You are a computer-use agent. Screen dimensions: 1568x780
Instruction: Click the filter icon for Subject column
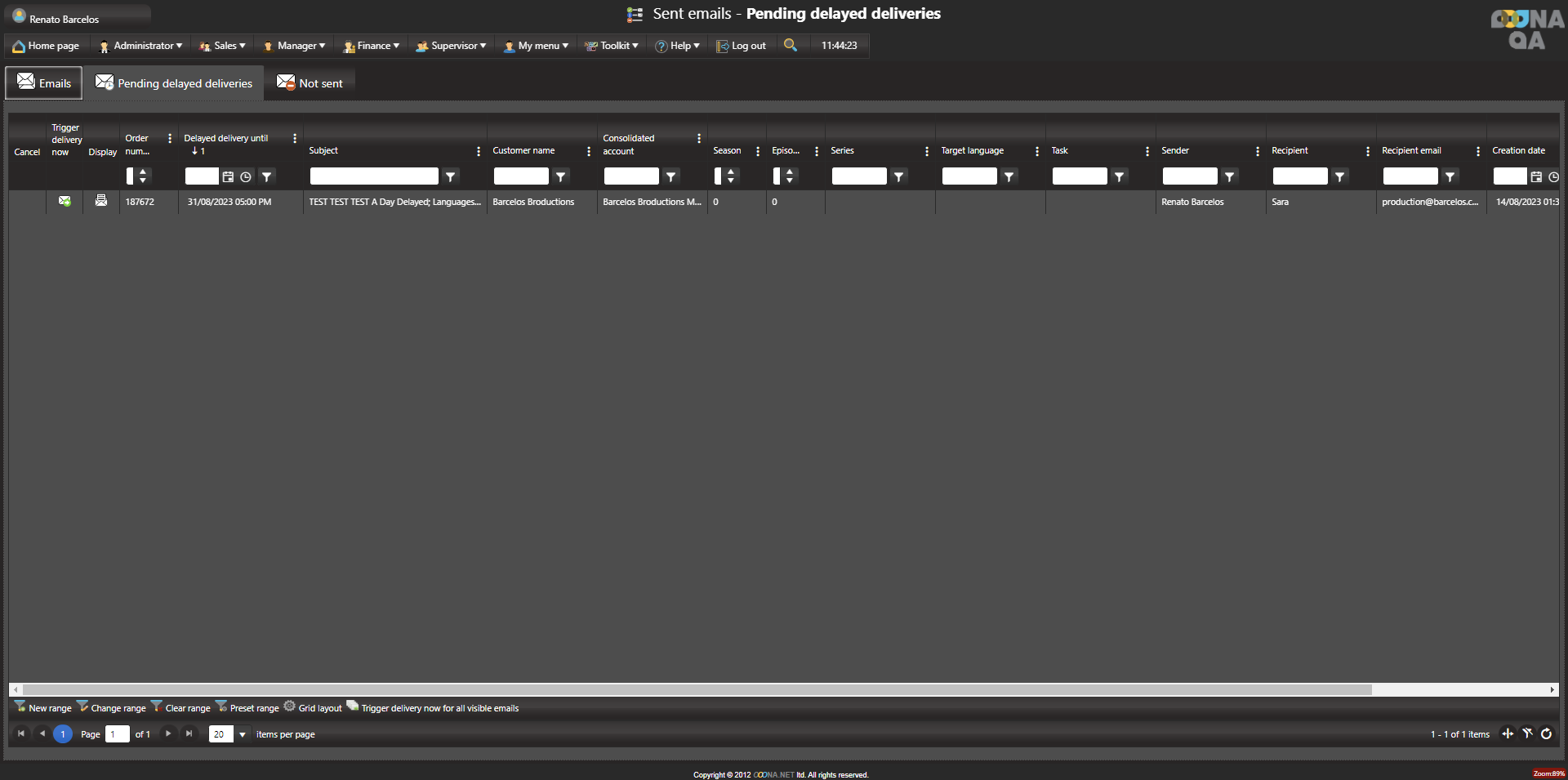450,176
